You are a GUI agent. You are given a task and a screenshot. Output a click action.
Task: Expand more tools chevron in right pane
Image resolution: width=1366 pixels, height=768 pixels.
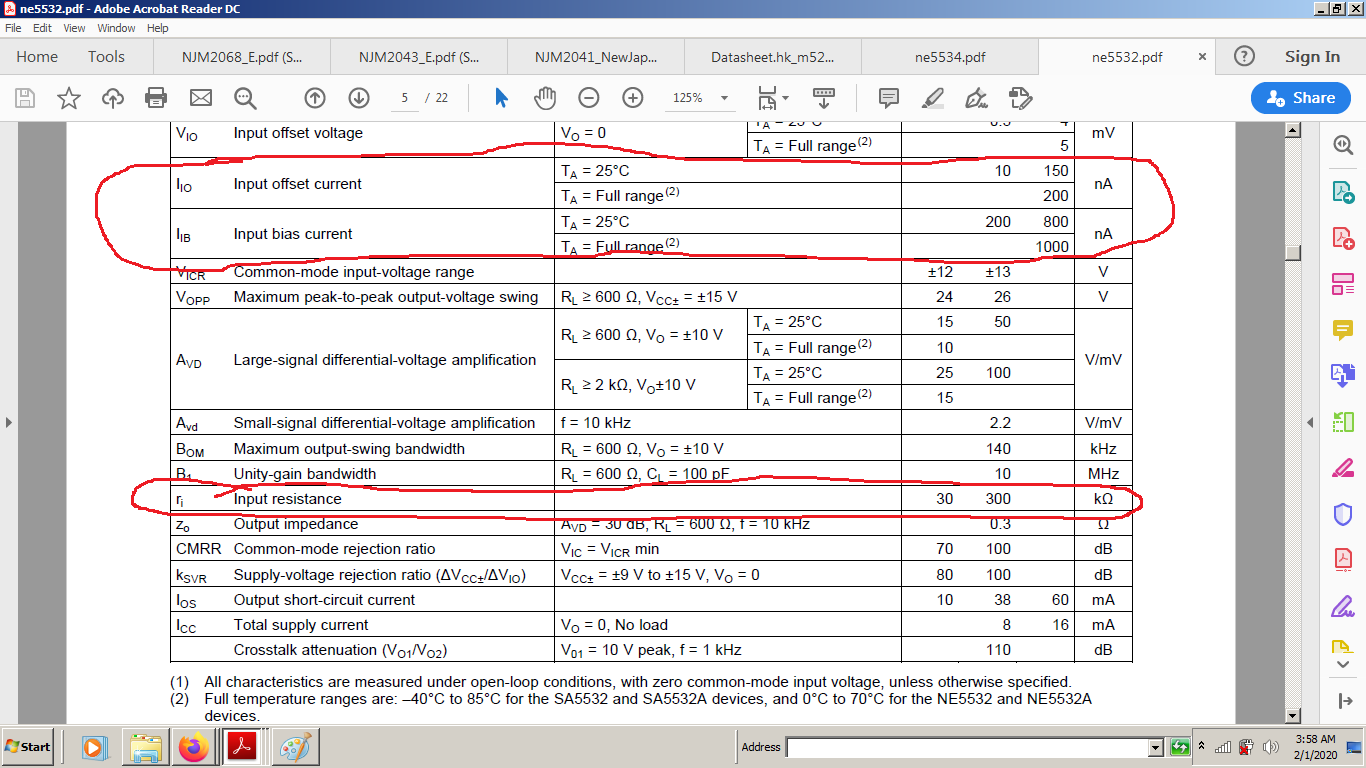(1342, 667)
